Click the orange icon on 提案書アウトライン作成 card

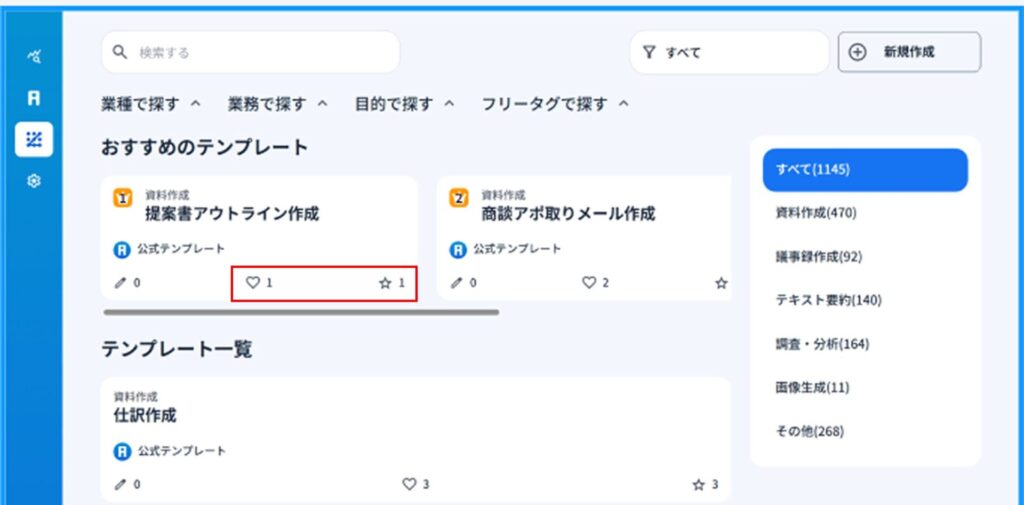[x=124, y=198]
